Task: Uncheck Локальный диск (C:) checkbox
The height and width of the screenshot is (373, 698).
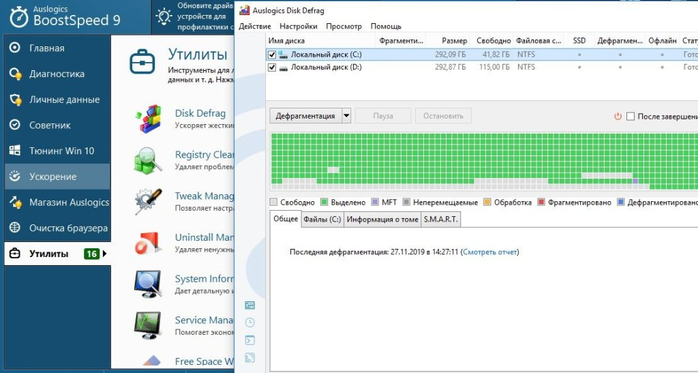Action: pyautogui.click(x=272, y=55)
